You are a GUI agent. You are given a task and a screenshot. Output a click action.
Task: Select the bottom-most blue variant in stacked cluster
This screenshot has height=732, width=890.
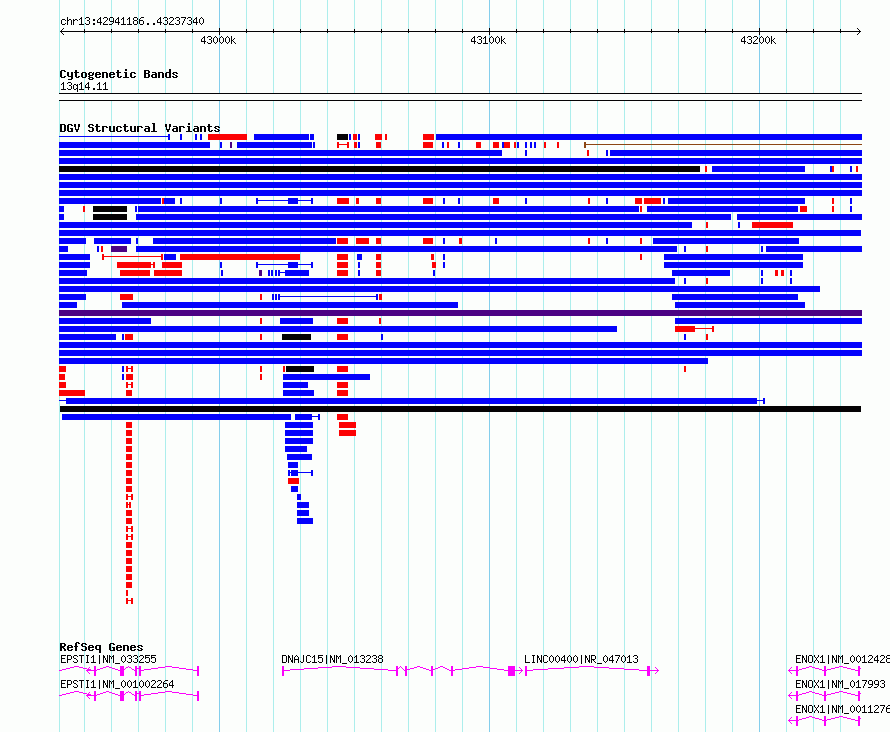305,521
